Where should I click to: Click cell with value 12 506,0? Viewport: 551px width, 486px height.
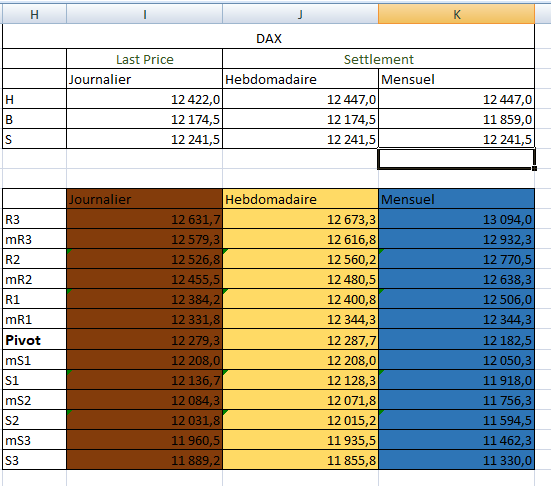pyautogui.click(x=456, y=299)
